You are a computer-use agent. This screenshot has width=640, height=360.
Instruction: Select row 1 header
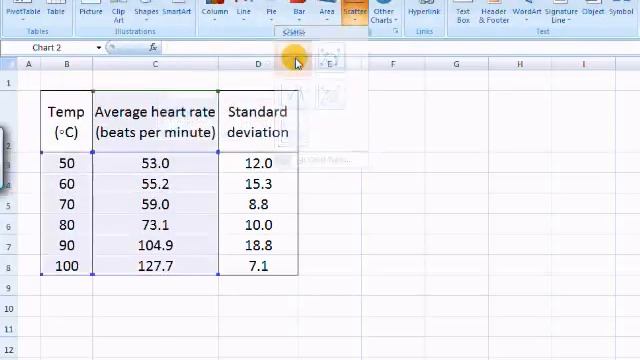point(9,81)
